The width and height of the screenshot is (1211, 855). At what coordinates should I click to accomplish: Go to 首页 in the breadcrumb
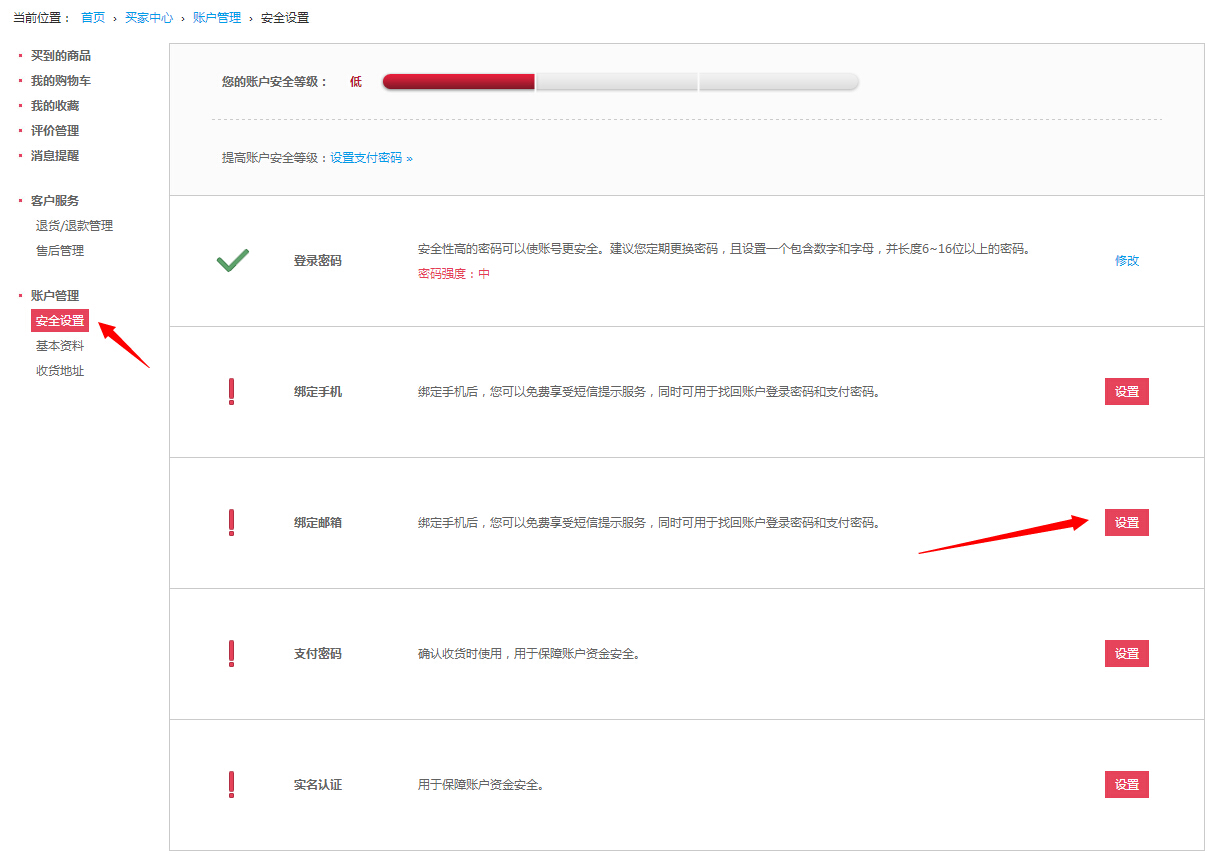coord(93,18)
